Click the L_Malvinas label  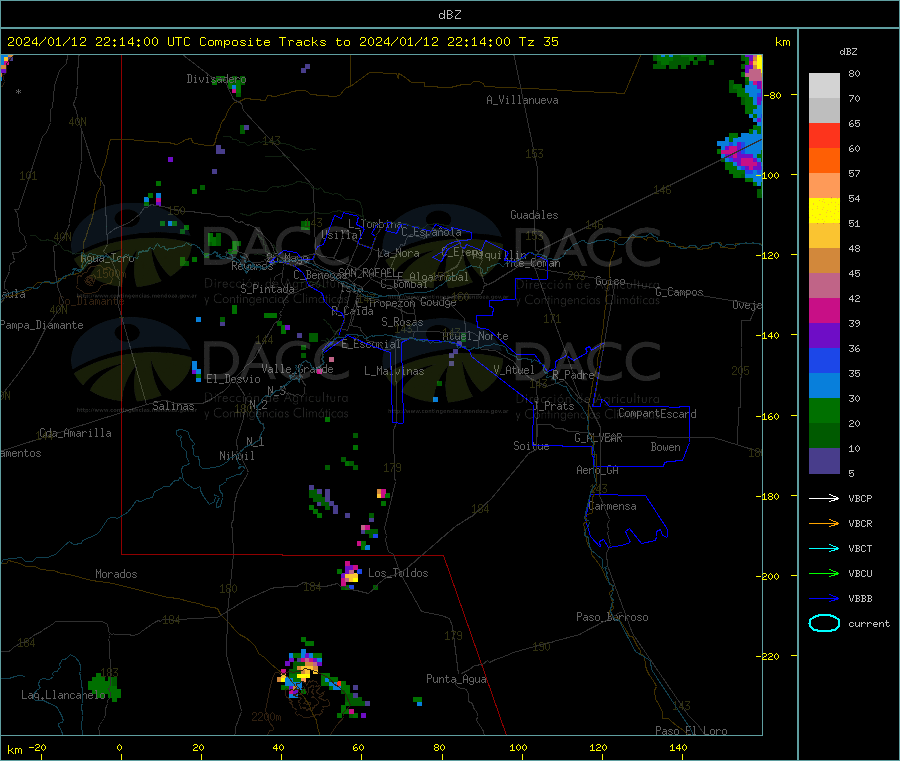[x=394, y=371]
